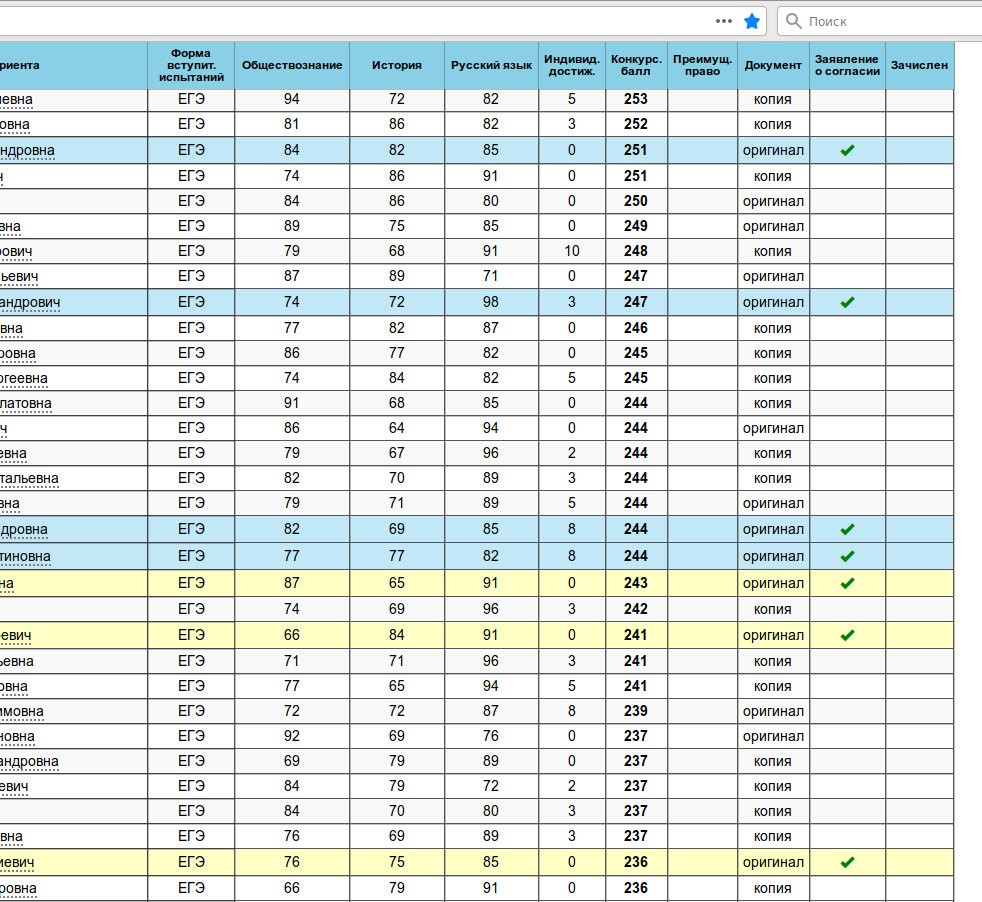Screen dimensions: 982x902
Task: Click checkmark in yellow row scoring 241
Action: 847,635
